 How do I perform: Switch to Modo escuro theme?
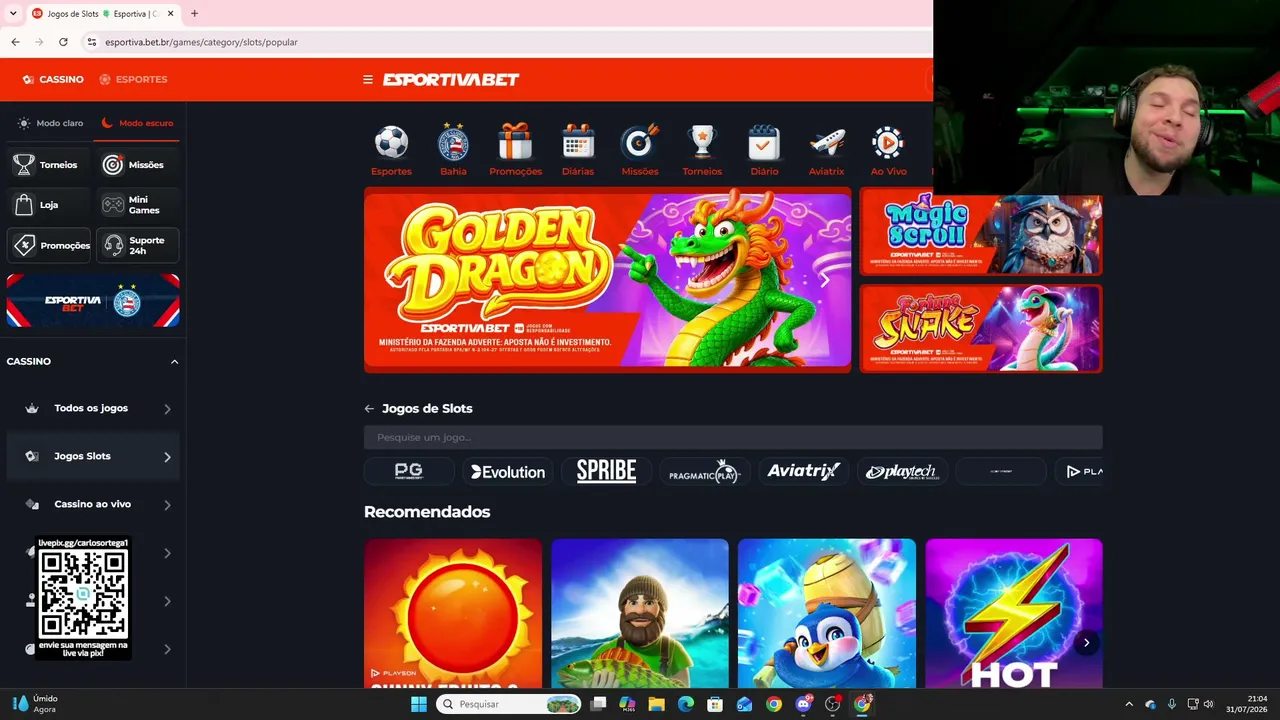click(137, 123)
